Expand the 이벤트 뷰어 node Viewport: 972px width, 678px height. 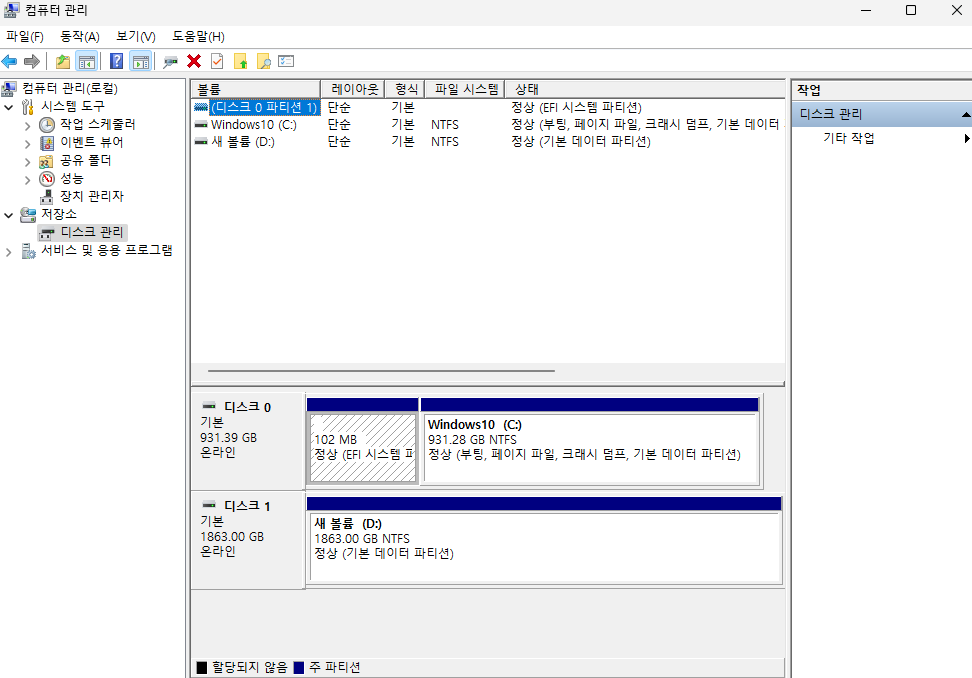click(x=27, y=144)
